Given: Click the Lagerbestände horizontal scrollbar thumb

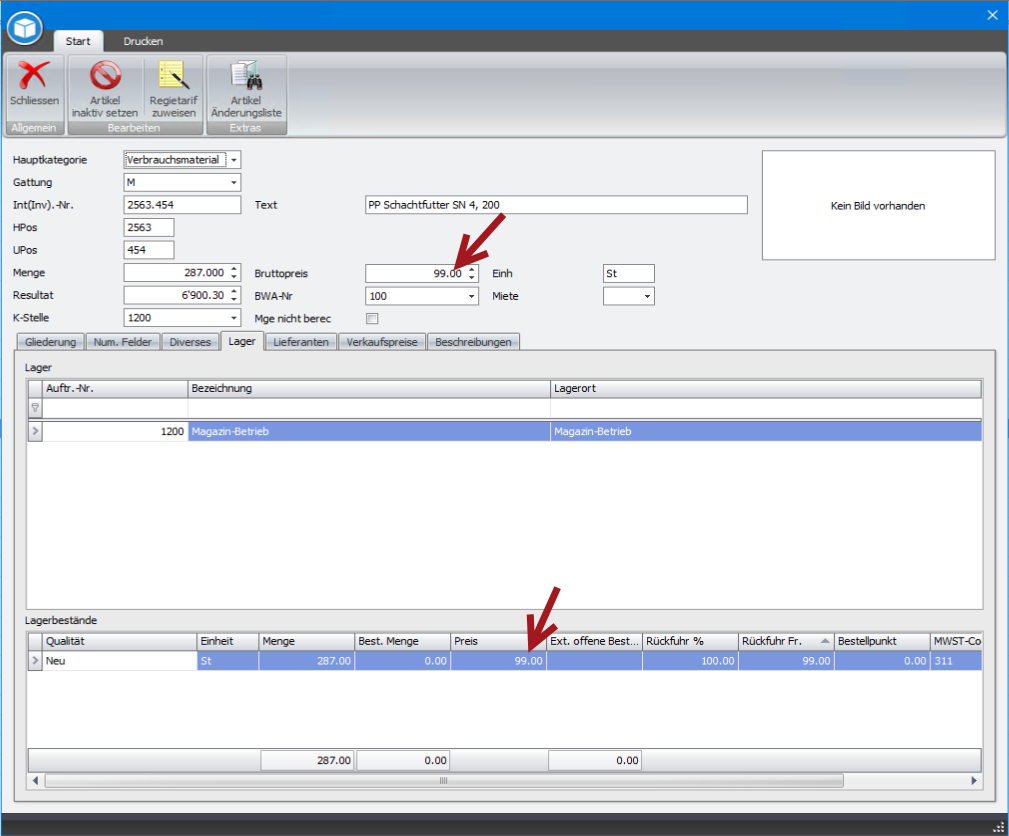Looking at the screenshot, I should pyautogui.click(x=443, y=781).
